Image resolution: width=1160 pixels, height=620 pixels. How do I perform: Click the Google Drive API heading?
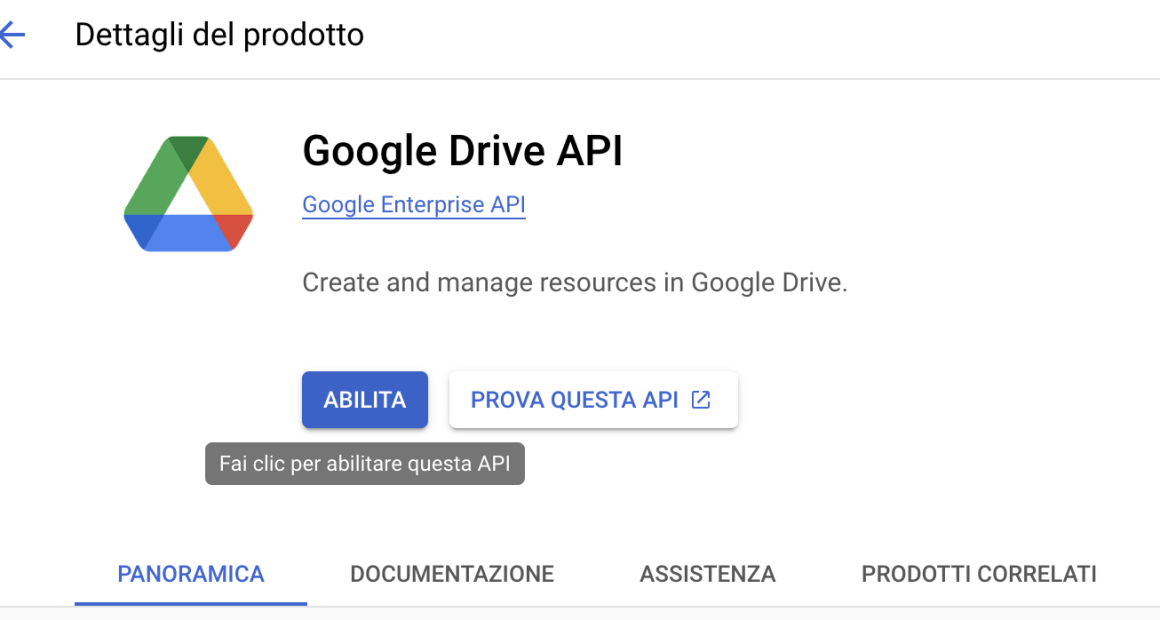coord(462,152)
